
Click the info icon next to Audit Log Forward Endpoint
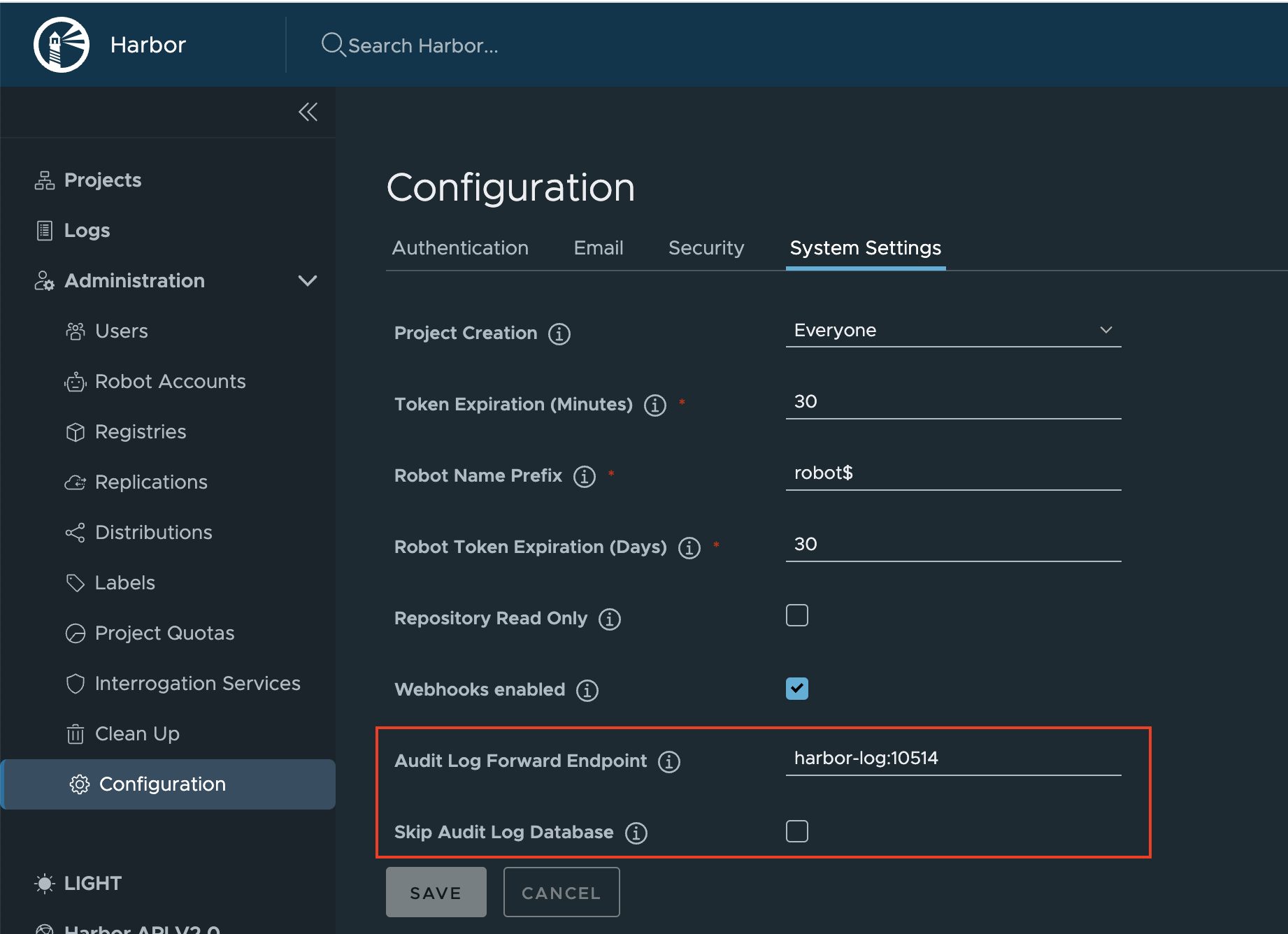click(x=669, y=761)
